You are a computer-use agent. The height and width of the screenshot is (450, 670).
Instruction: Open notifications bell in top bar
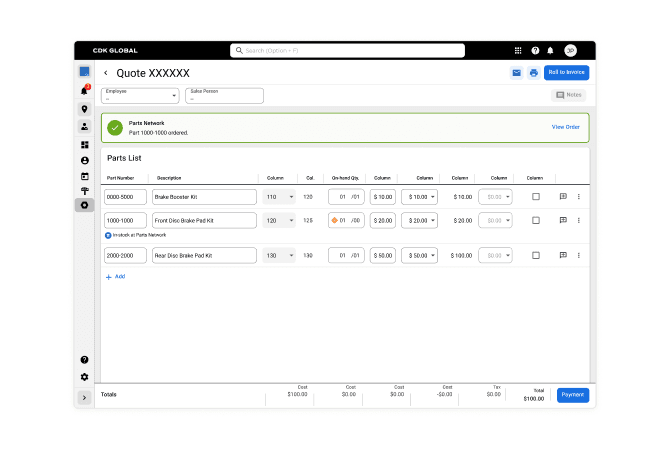click(550, 50)
